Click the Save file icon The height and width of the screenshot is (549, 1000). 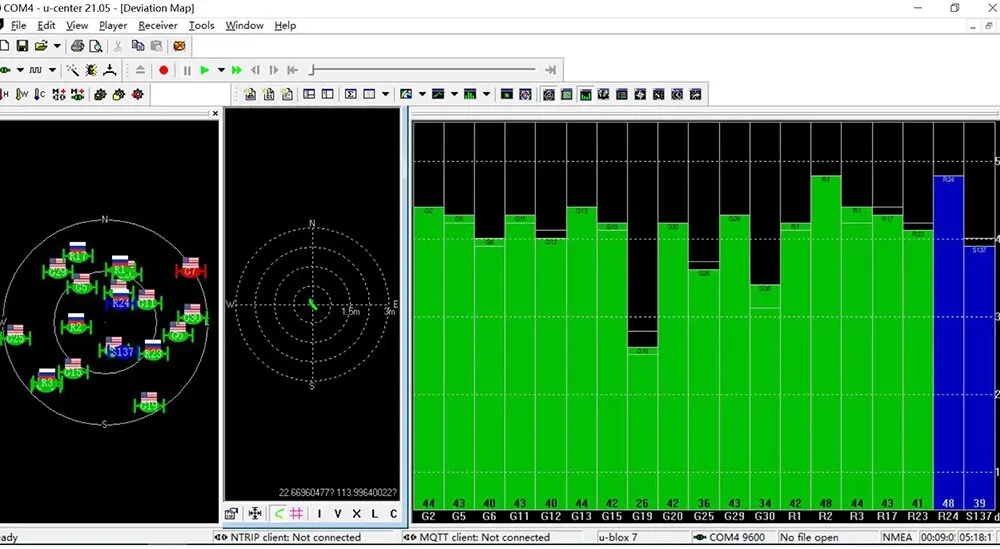tap(22, 46)
